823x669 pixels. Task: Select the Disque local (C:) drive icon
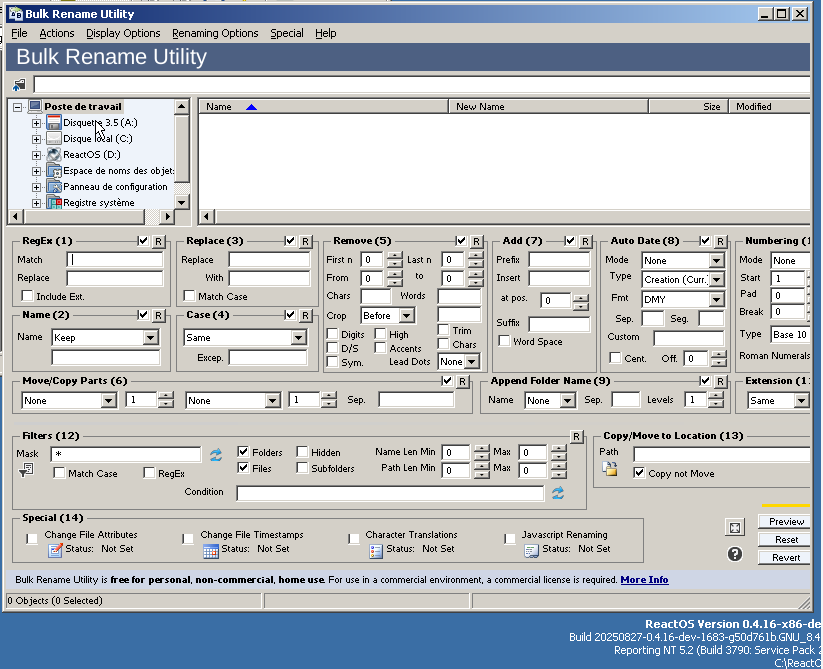(x=54, y=139)
